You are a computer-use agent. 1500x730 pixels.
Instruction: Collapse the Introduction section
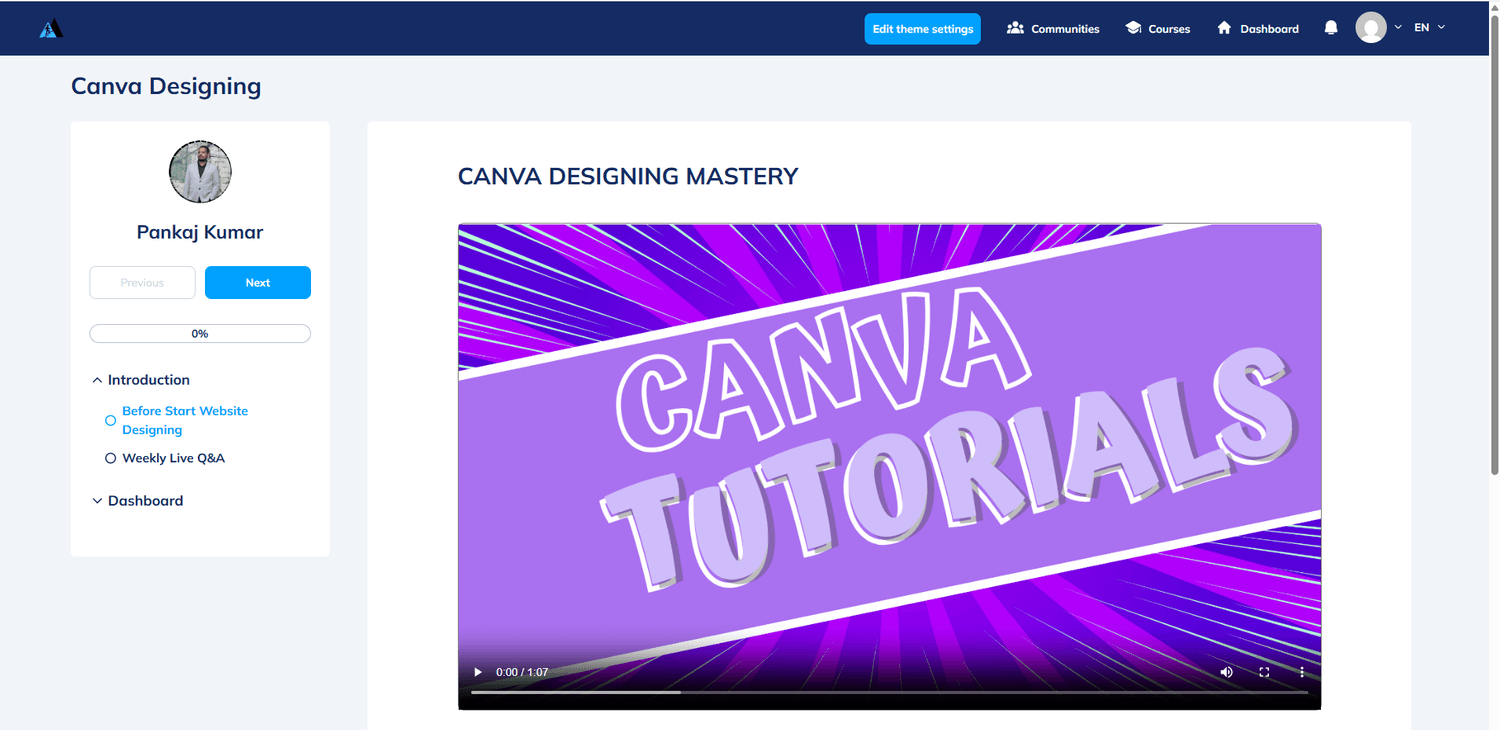(97, 380)
